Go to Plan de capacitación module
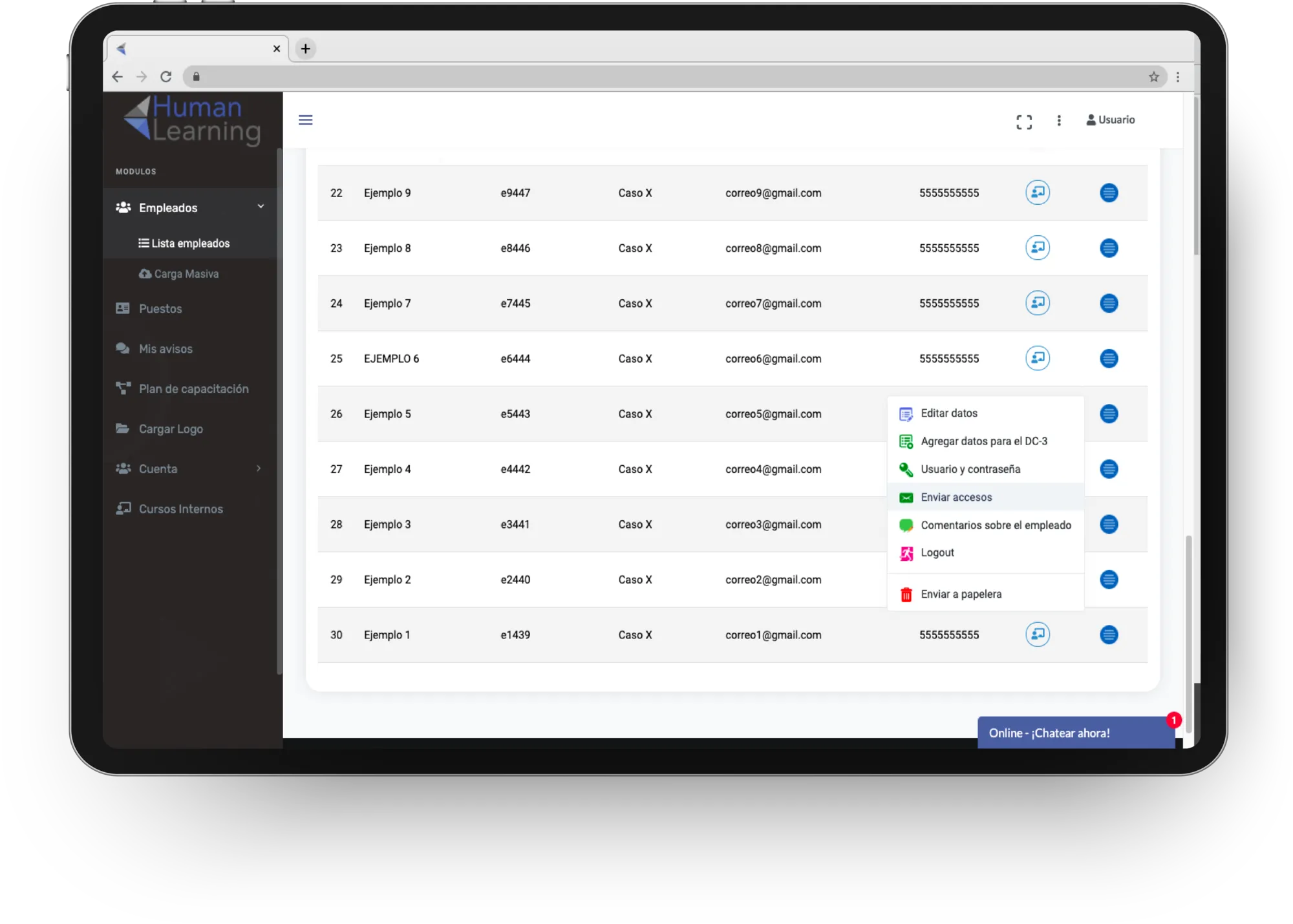This screenshot has height=924, width=1293. pyautogui.click(x=193, y=389)
